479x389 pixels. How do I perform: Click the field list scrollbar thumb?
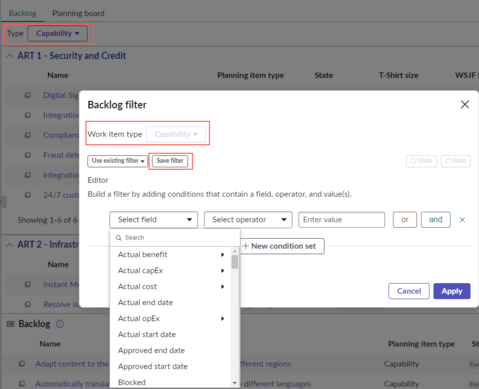(235, 262)
